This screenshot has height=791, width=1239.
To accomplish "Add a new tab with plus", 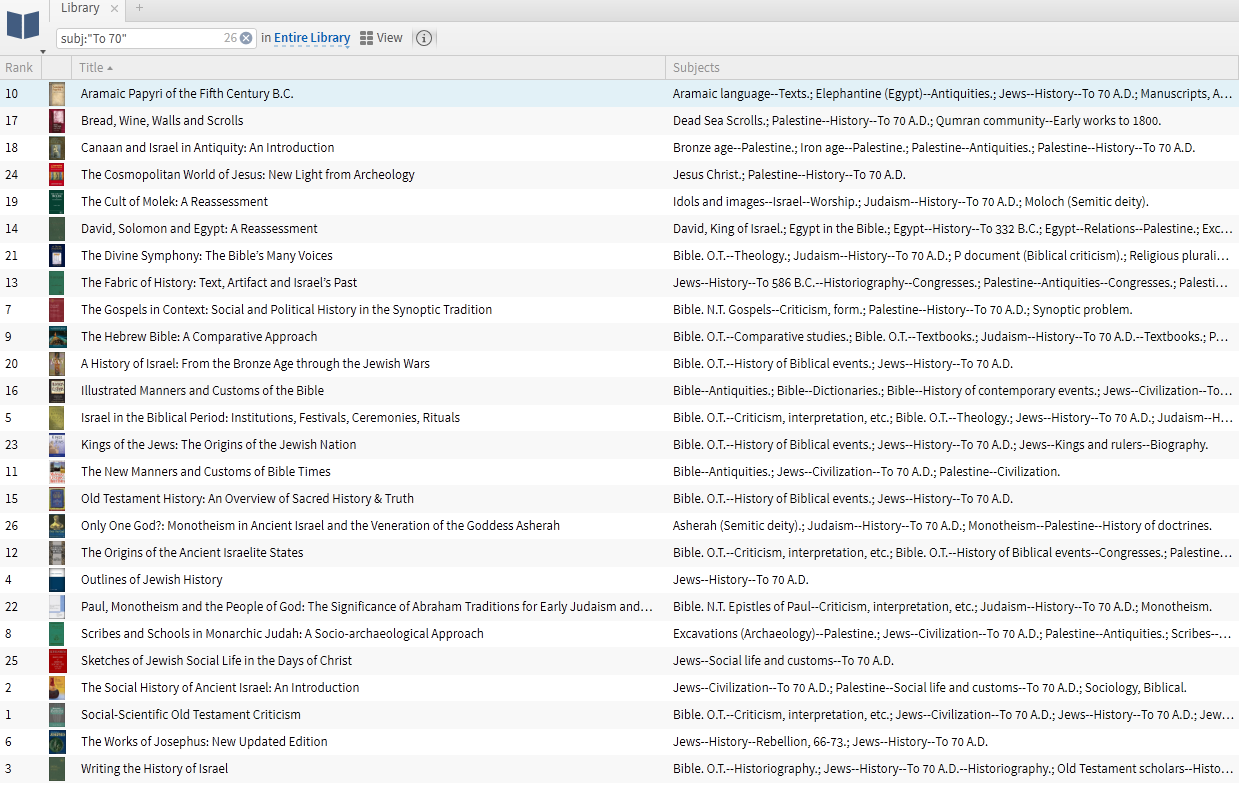I will pos(139,8).
